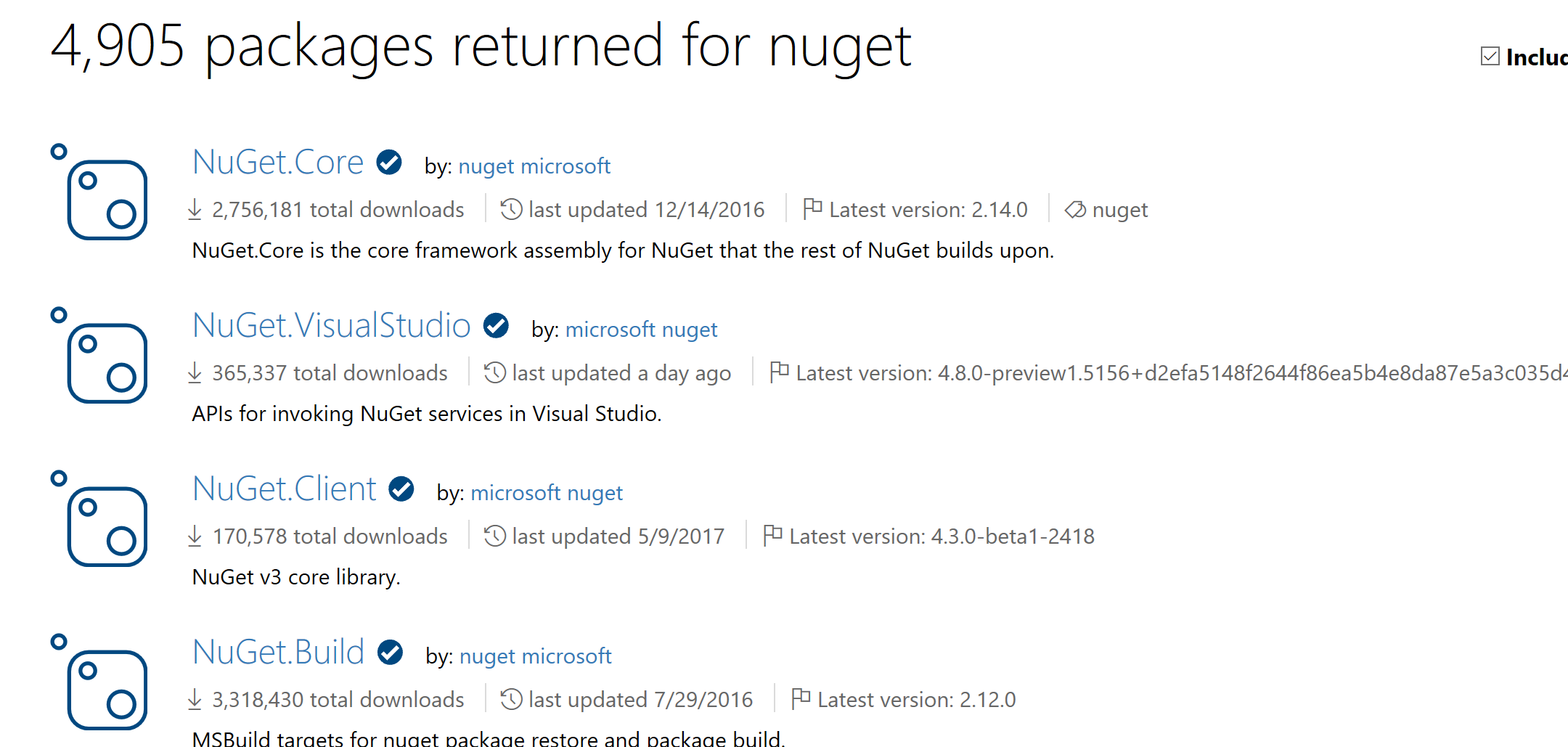This screenshot has width=1568, height=747.
Task: Click the NuGet.Core package logo
Action: click(106, 200)
